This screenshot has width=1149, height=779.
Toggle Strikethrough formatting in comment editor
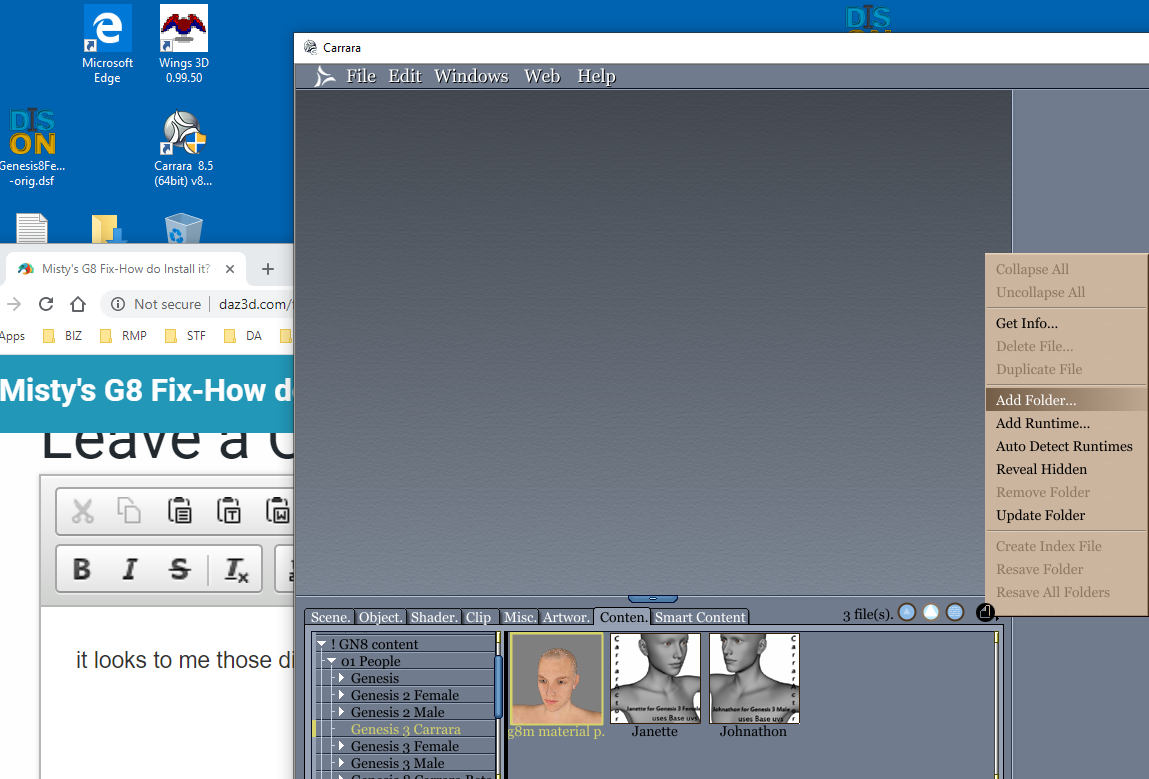[180, 569]
